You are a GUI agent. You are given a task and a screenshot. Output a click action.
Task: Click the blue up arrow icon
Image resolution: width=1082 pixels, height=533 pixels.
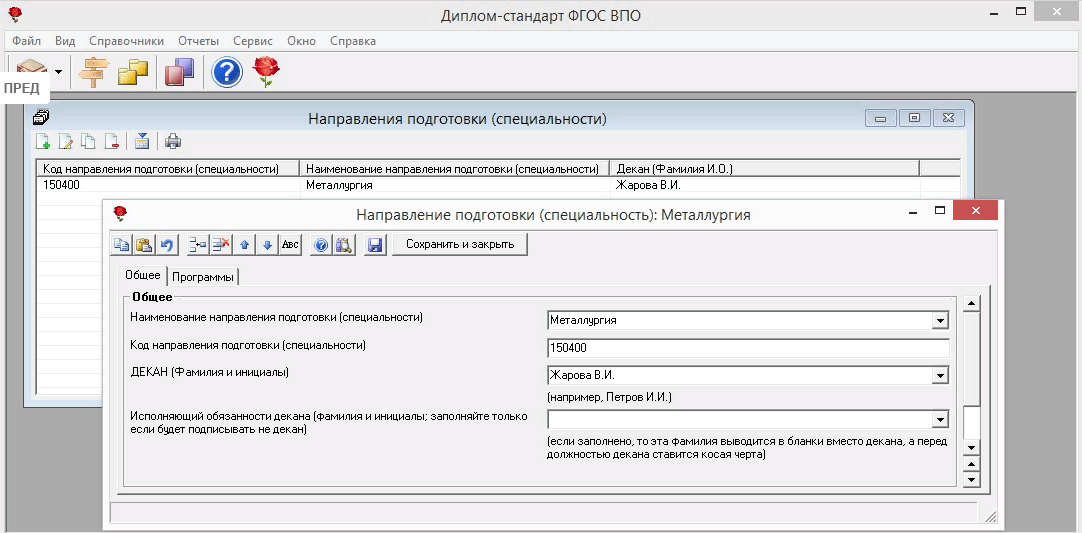click(x=245, y=245)
